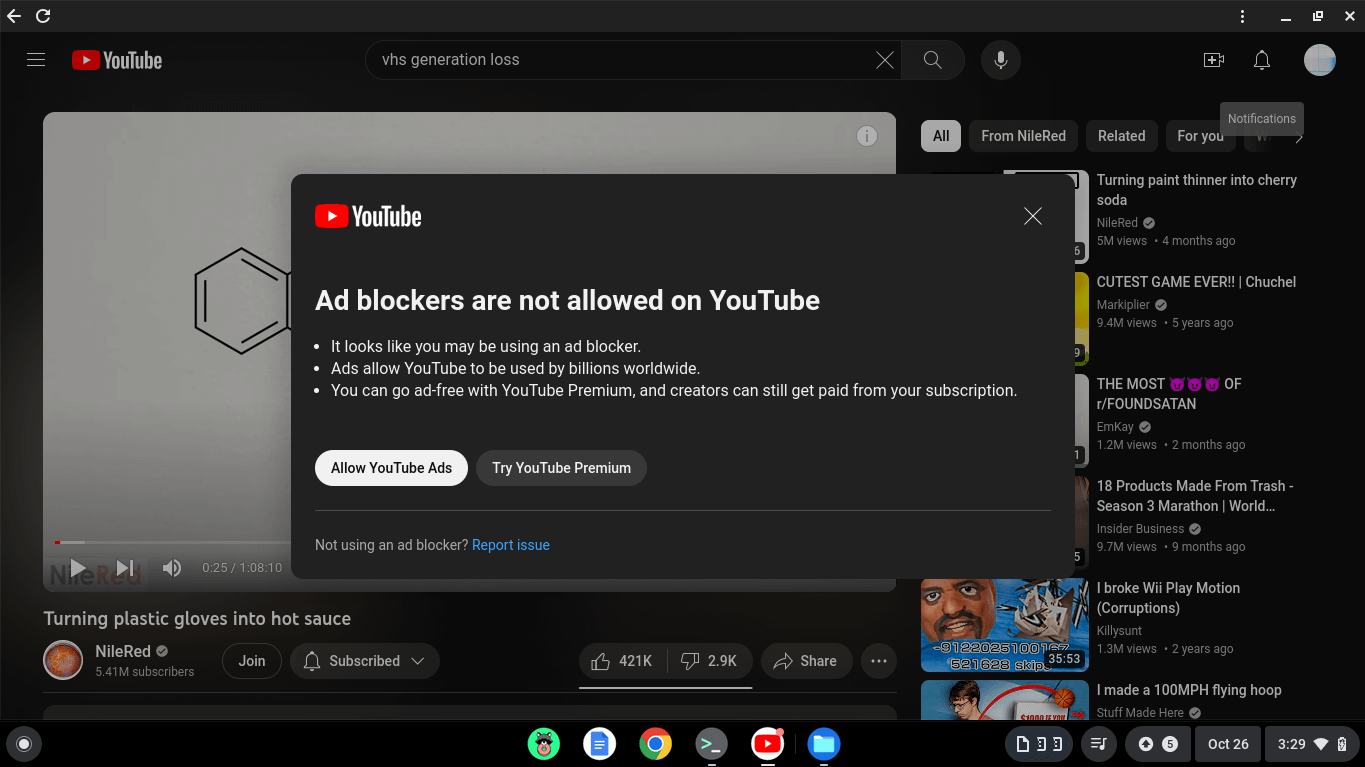Open the Files app on shelf

[823, 744]
